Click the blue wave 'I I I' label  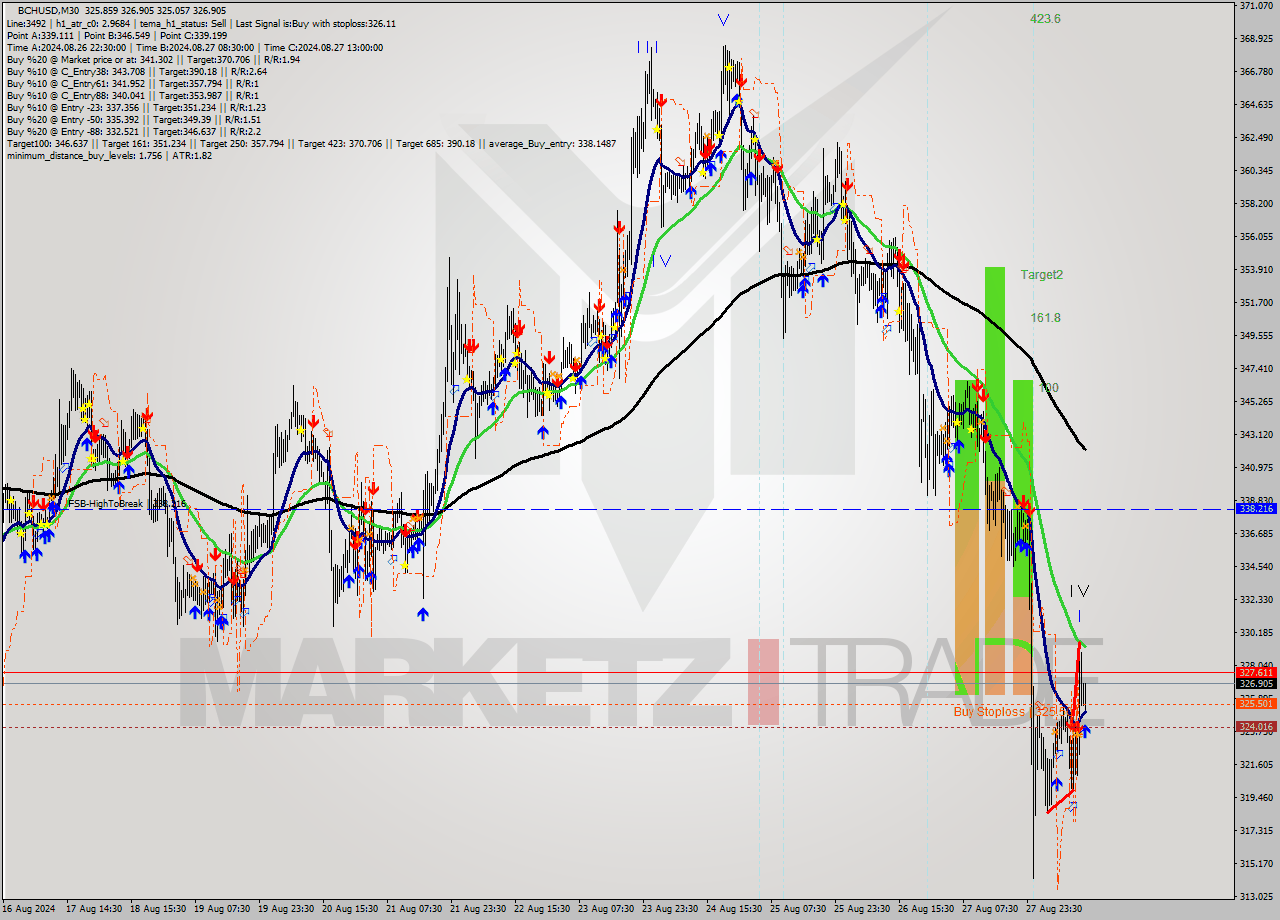(647, 47)
